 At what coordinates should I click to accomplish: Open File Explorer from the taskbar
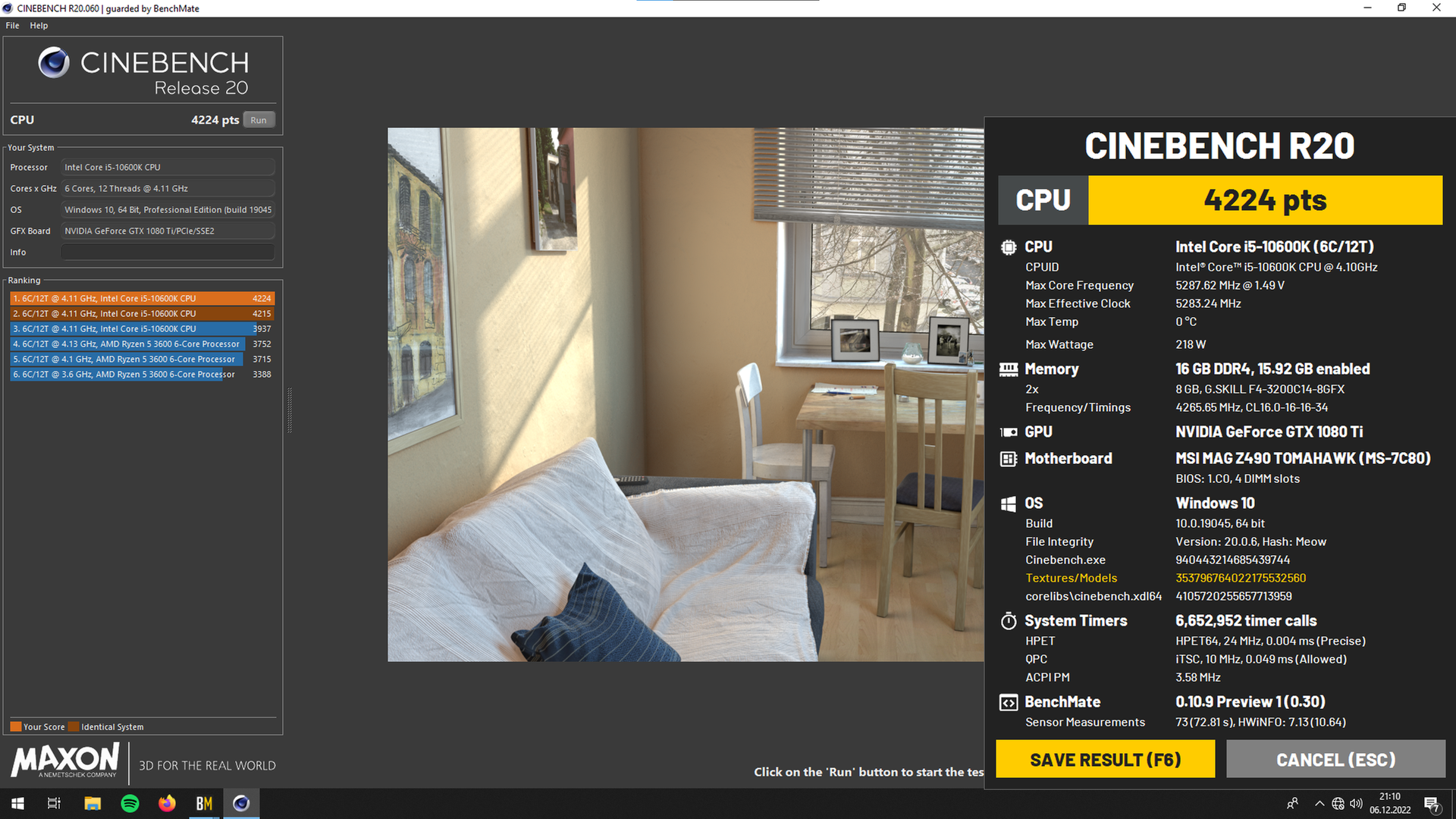pos(93,804)
